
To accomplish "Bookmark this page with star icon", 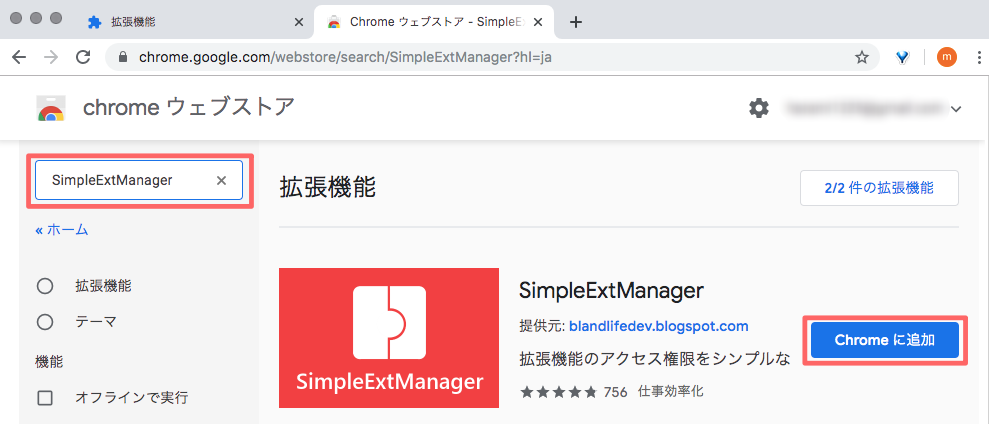I will [862, 58].
